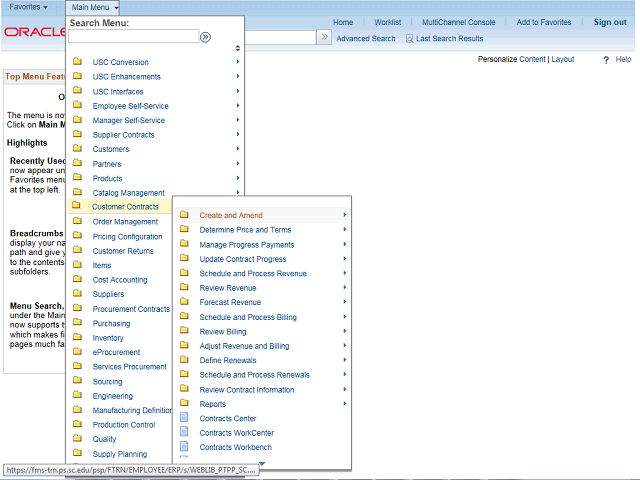Click the double-arrow search button in header

click(324, 37)
